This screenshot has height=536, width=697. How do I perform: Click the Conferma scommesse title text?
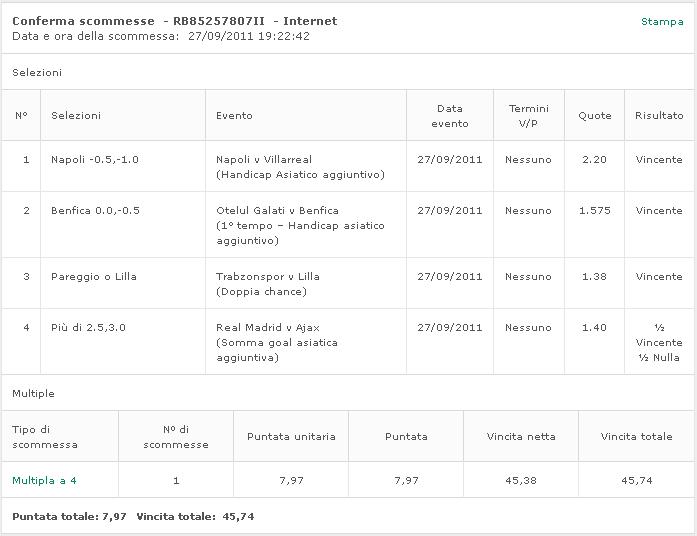tap(83, 21)
